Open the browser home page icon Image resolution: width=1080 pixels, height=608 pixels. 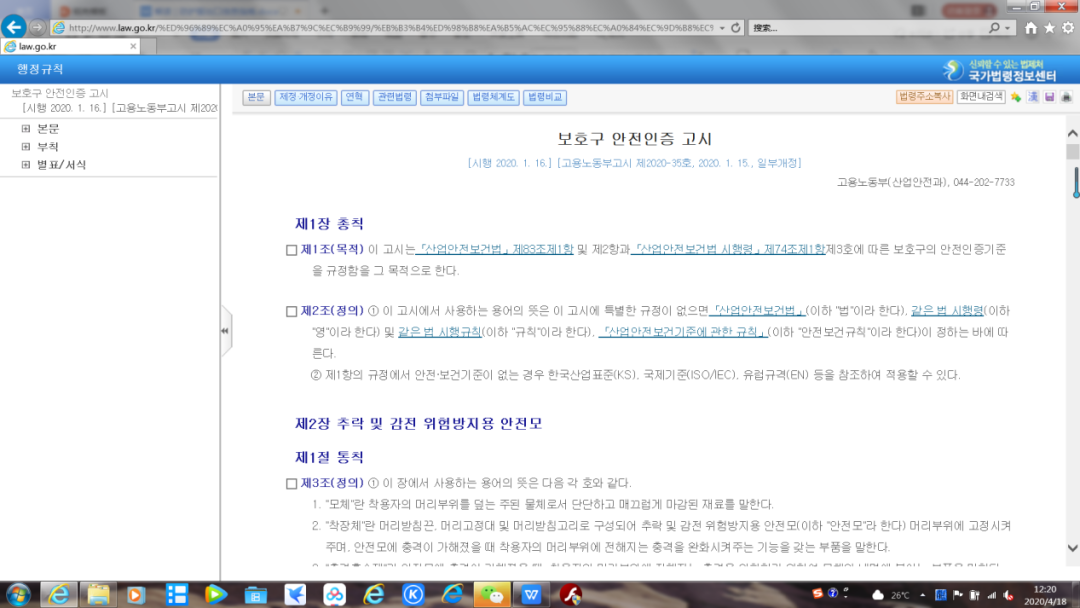click(x=1030, y=27)
